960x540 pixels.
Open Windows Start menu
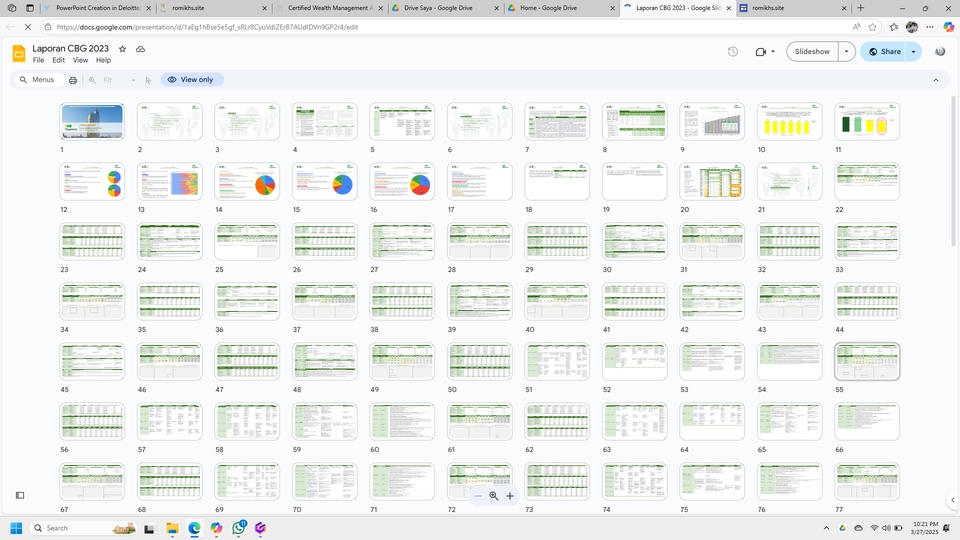(x=17, y=528)
